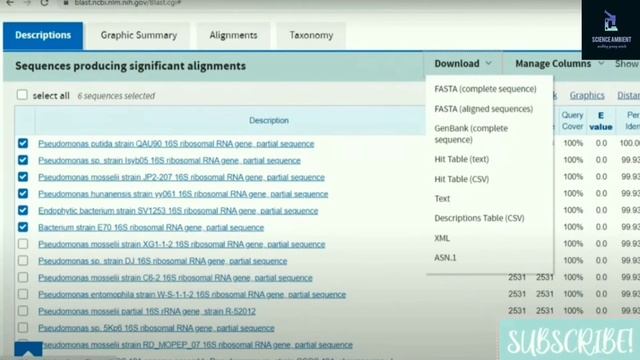
Task: Click the Science Ambient channel logo
Action: 611,29
